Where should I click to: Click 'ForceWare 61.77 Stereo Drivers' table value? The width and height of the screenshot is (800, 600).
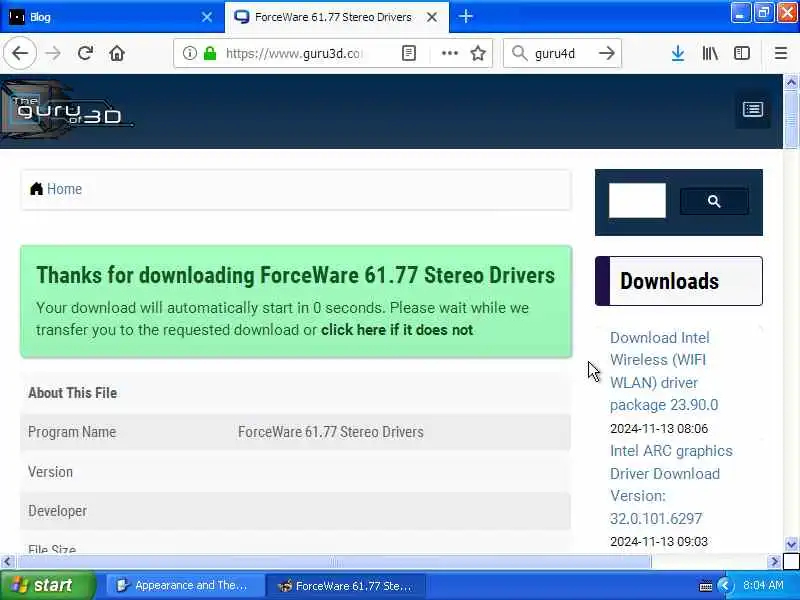click(331, 432)
